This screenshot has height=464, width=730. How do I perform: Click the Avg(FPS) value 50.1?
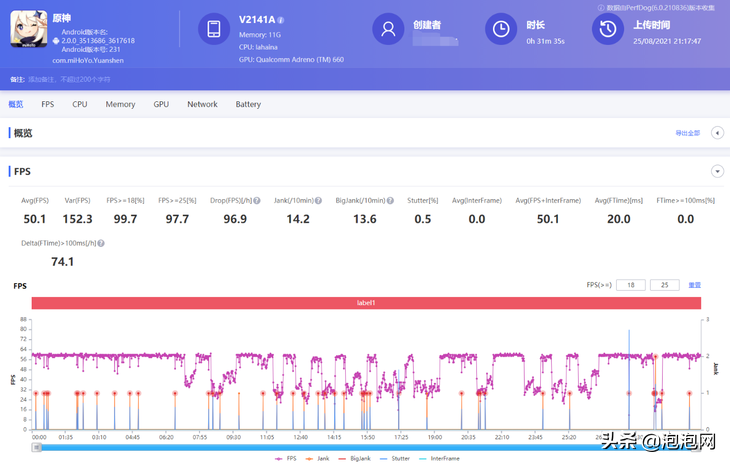pyautogui.click(x=35, y=219)
